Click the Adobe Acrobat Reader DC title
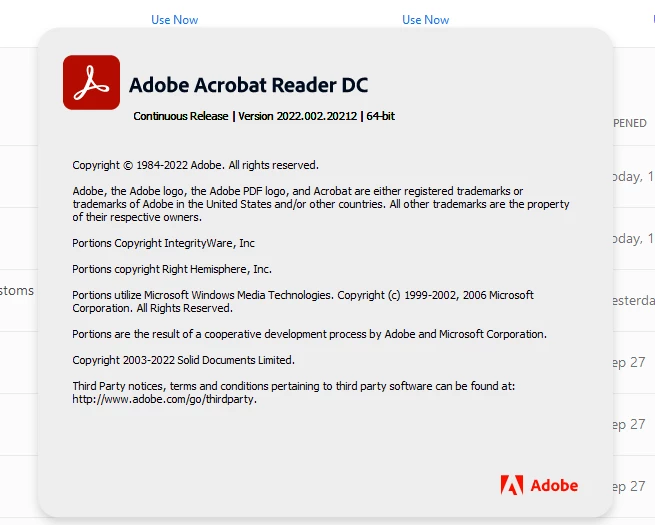655x525 pixels. [249, 85]
